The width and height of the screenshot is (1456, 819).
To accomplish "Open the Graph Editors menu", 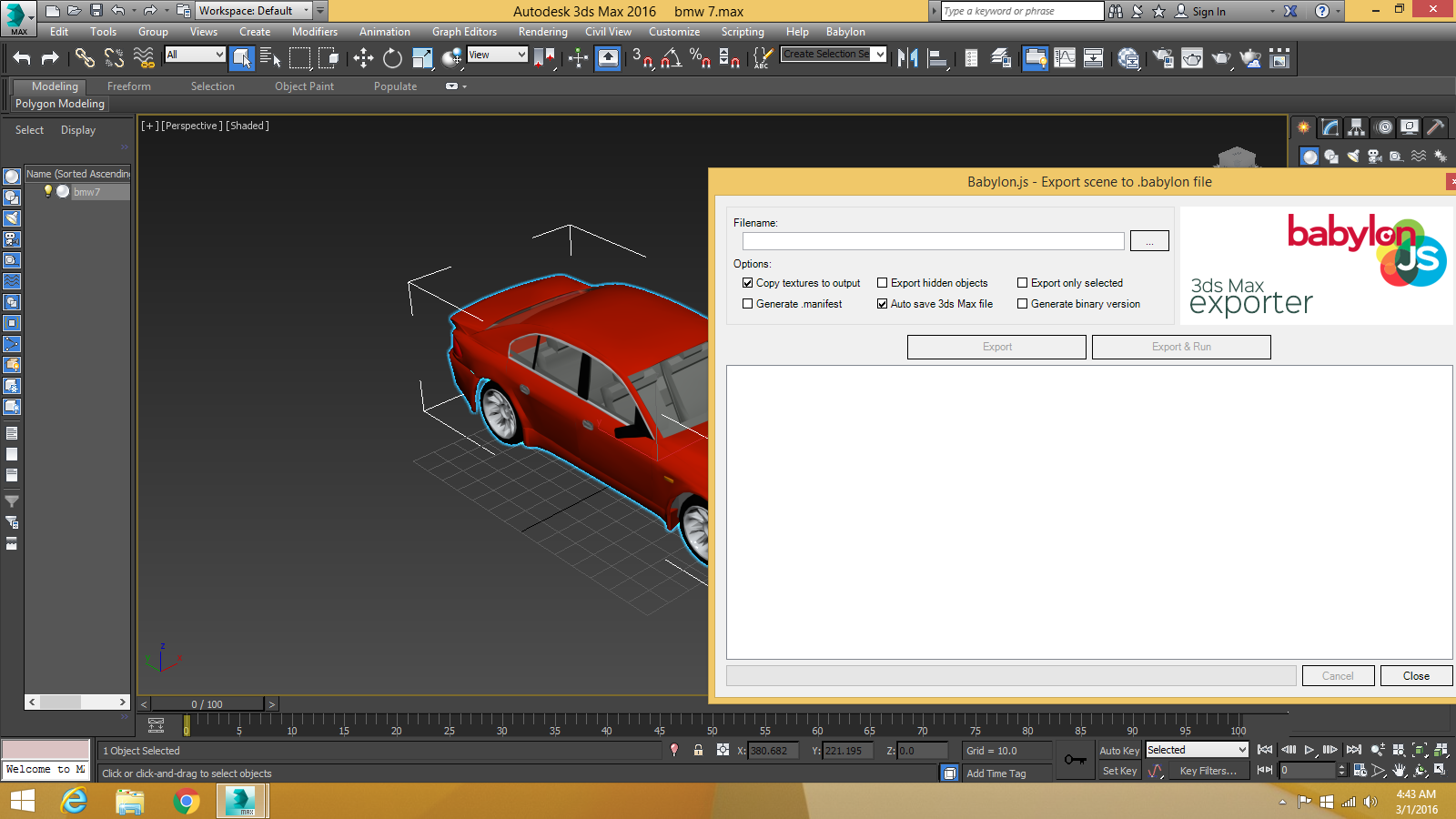I will (464, 32).
